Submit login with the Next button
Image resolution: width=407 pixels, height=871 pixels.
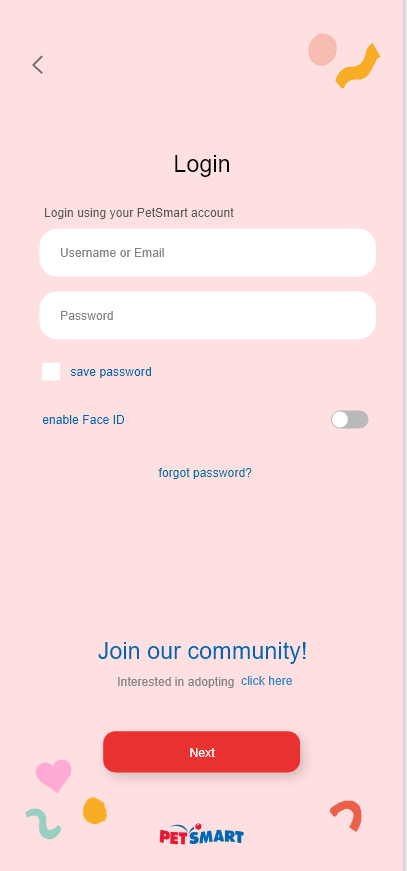click(202, 752)
